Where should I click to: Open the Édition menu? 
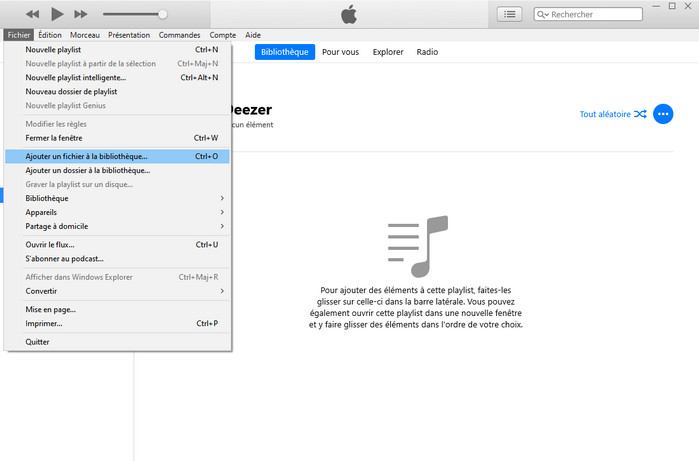point(50,35)
